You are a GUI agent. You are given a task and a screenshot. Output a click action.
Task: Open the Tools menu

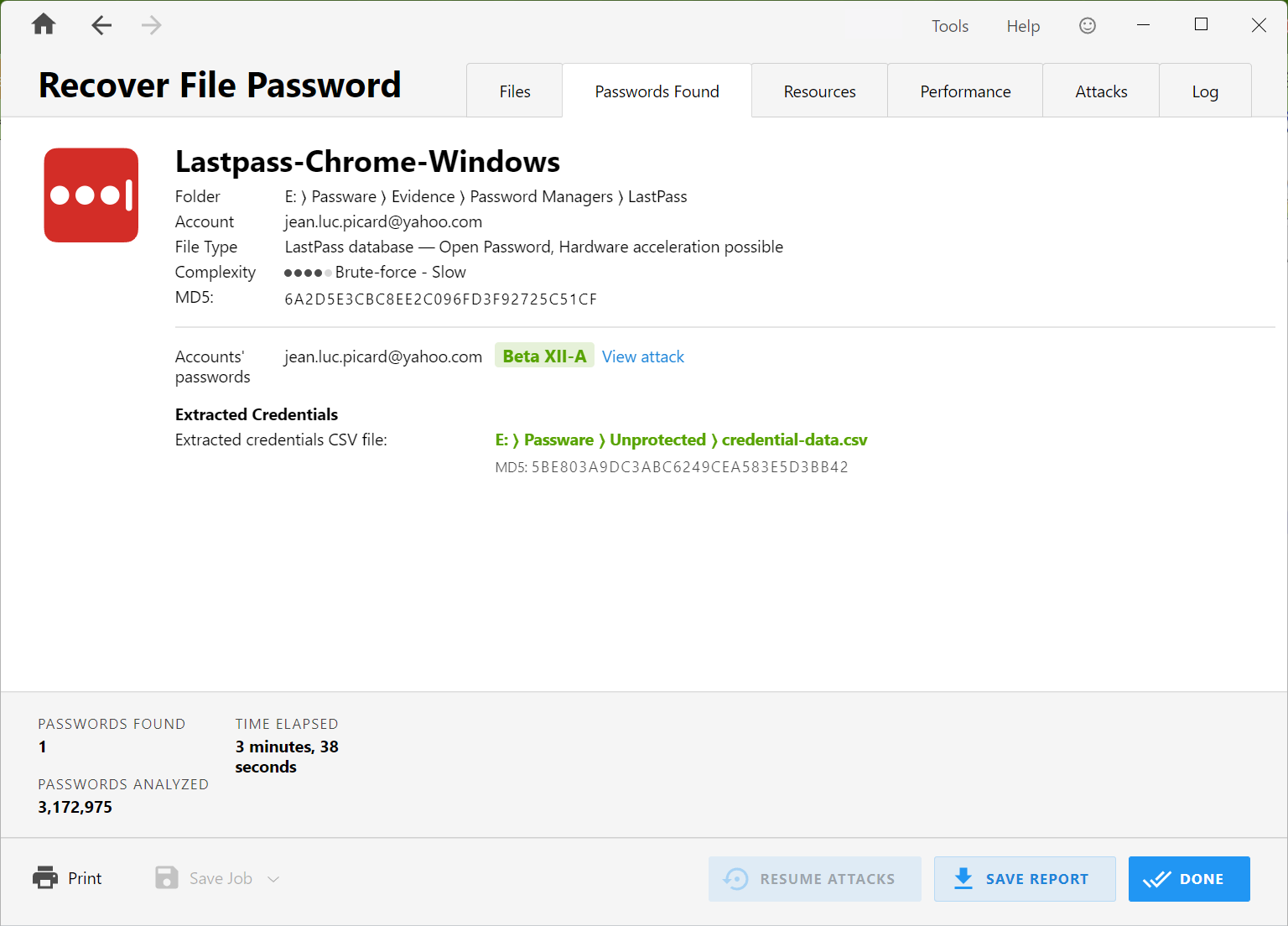(949, 26)
